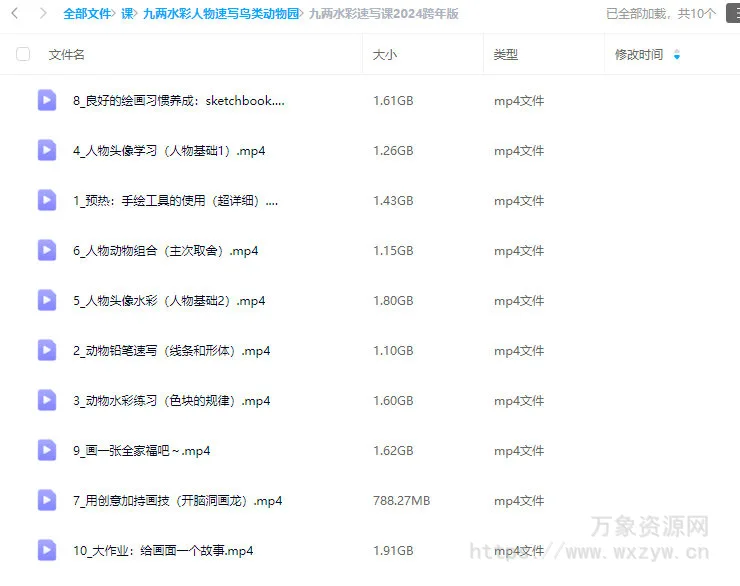Image resolution: width=740 pixels, height=586 pixels.
Task: Click the video icon for 2_动物铅笔速写
Action: [x=47, y=350]
